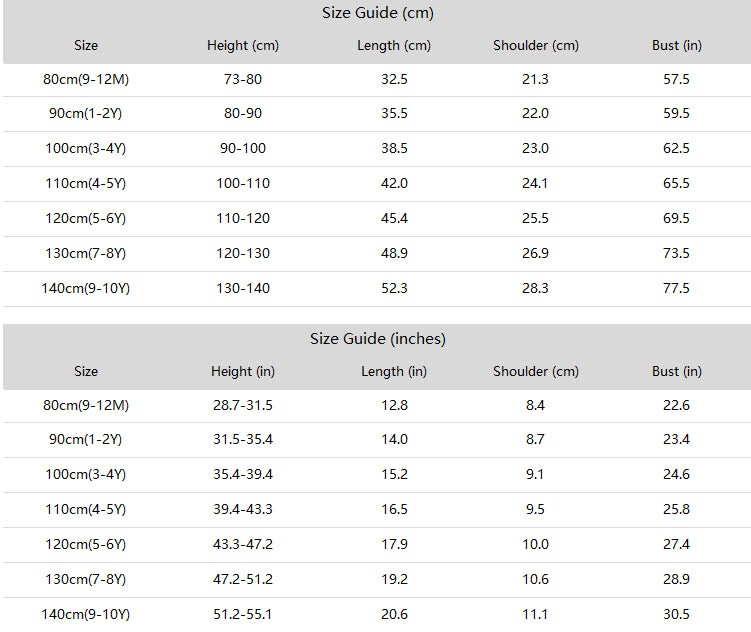Viewport: 751px width, 632px height.
Task: Click the "Height (in)" column header
Action: click(243, 372)
